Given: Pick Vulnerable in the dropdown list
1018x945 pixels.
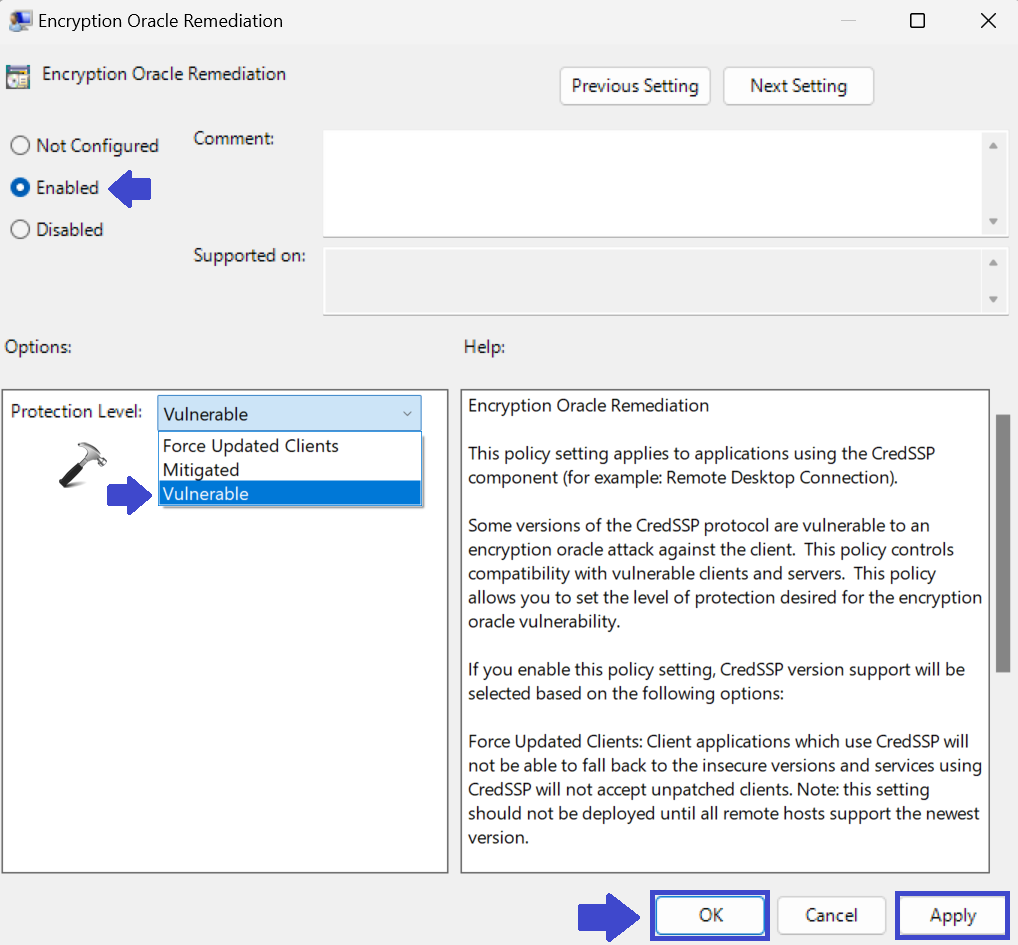Looking at the screenshot, I should [x=206, y=494].
